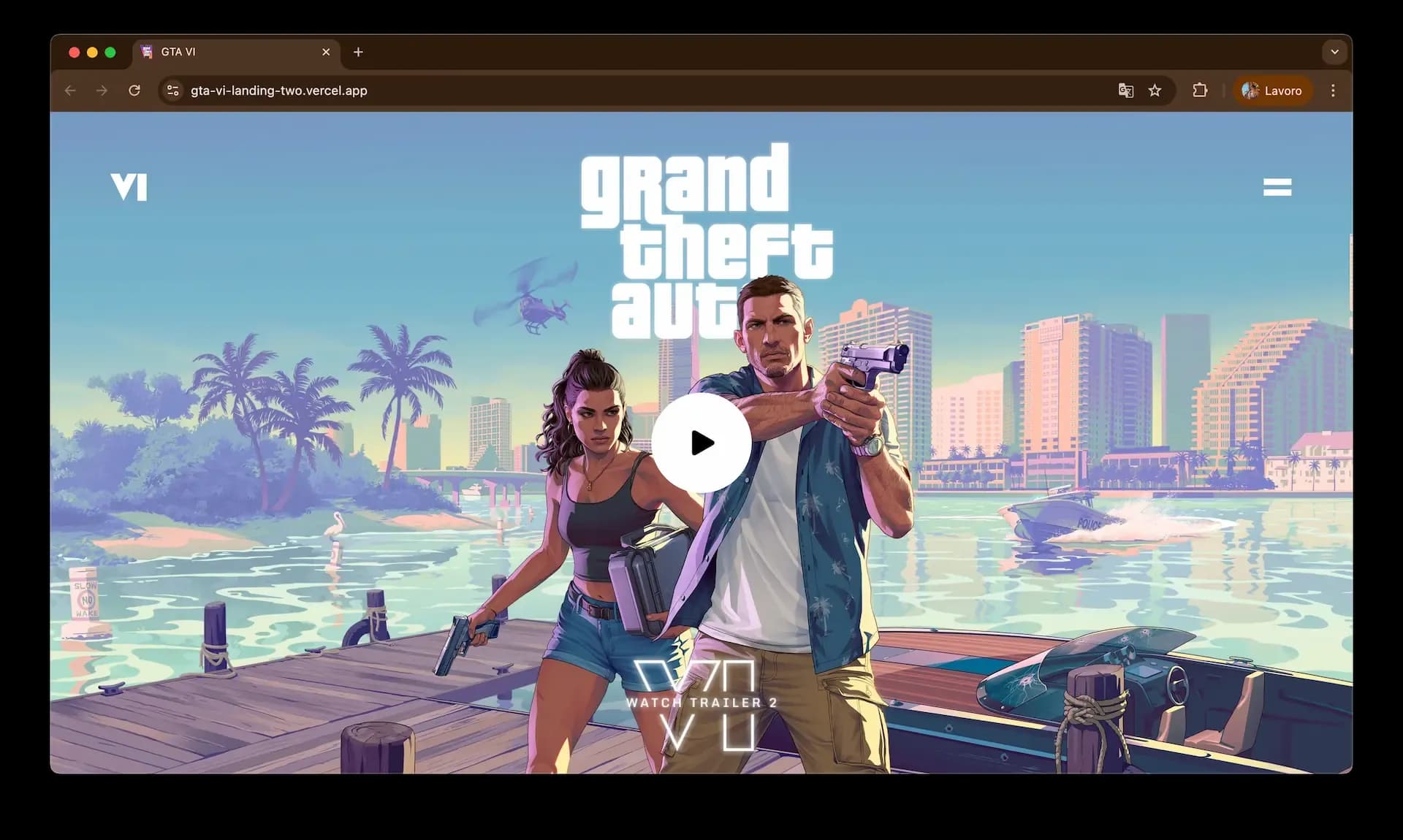Expand the window controls dropdown at top-right
The height and width of the screenshot is (840, 1403).
(1335, 52)
